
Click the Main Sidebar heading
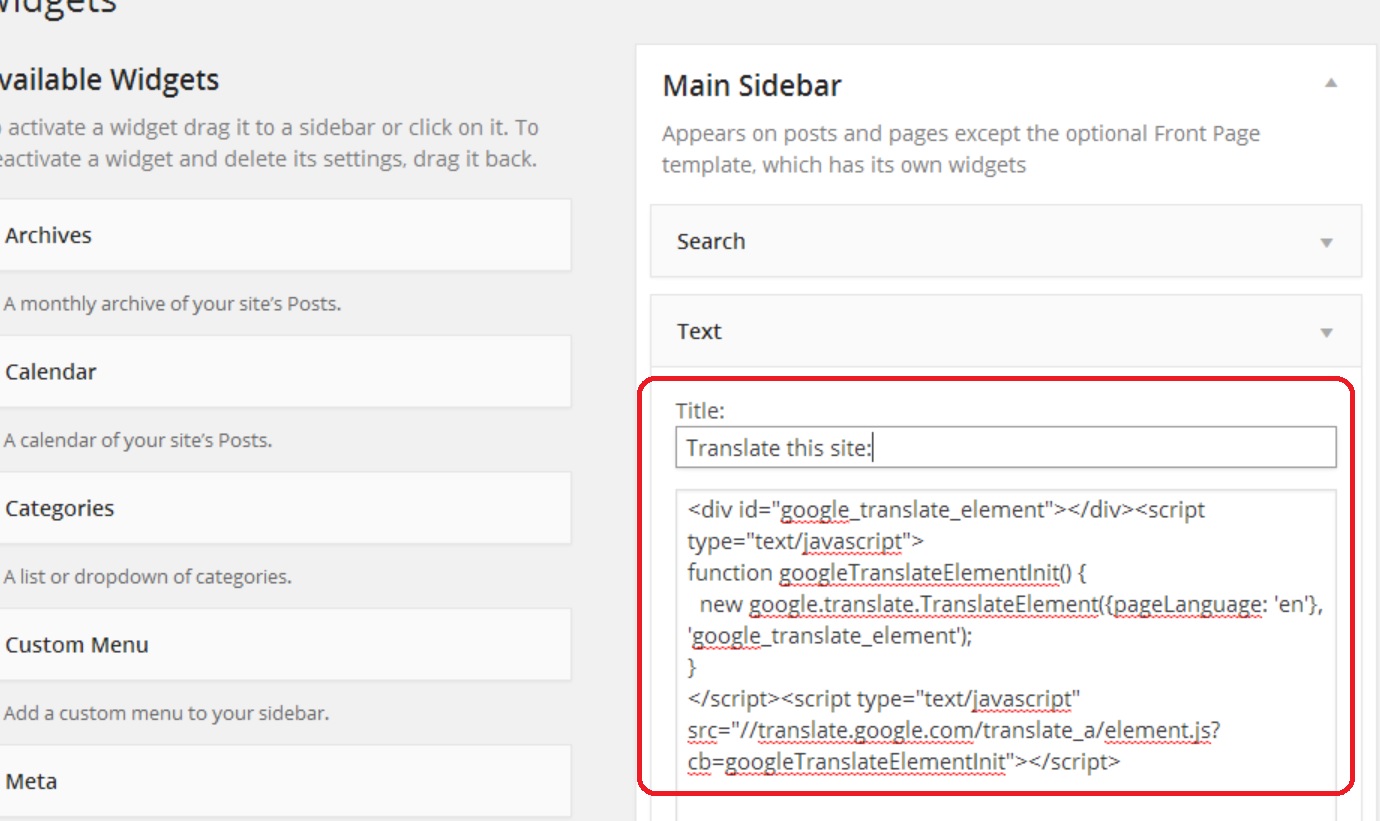pyautogui.click(x=752, y=86)
